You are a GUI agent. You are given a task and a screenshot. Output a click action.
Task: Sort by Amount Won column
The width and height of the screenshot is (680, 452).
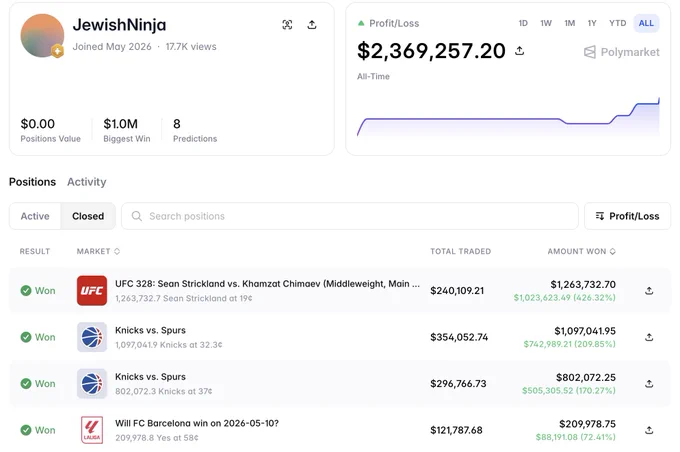582,251
